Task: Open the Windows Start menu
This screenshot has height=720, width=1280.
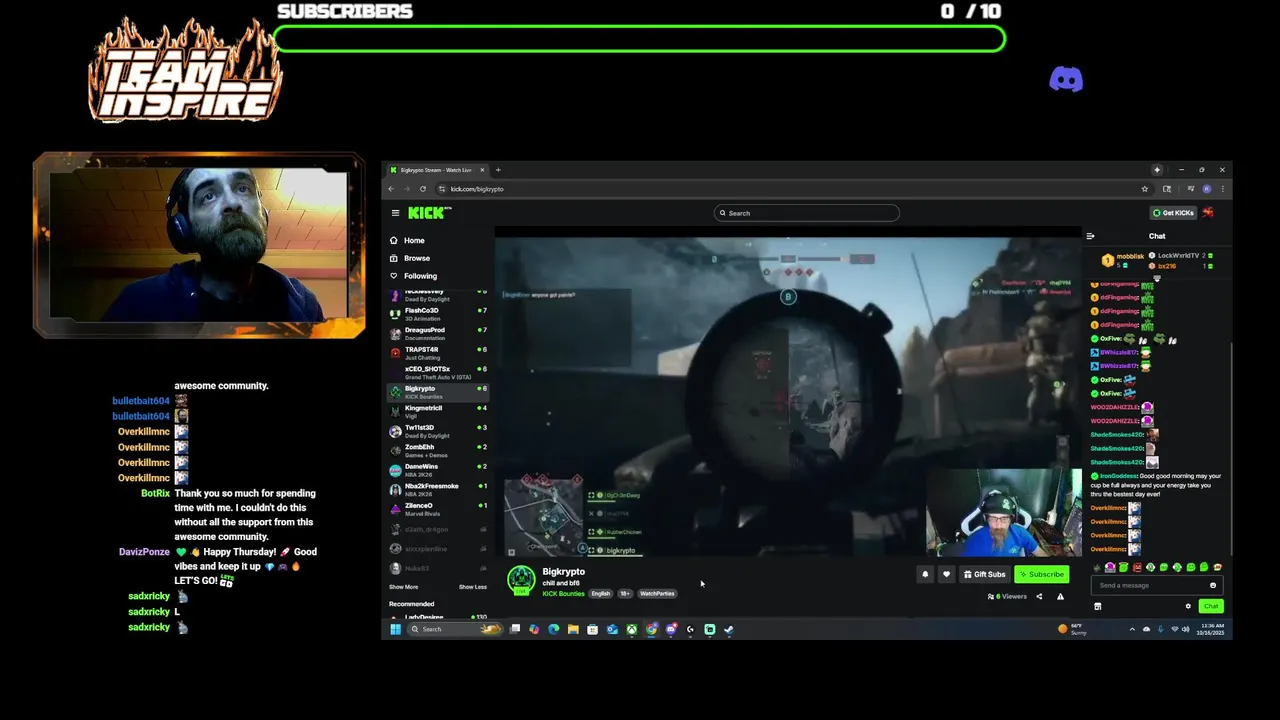Action: click(395, 629)
